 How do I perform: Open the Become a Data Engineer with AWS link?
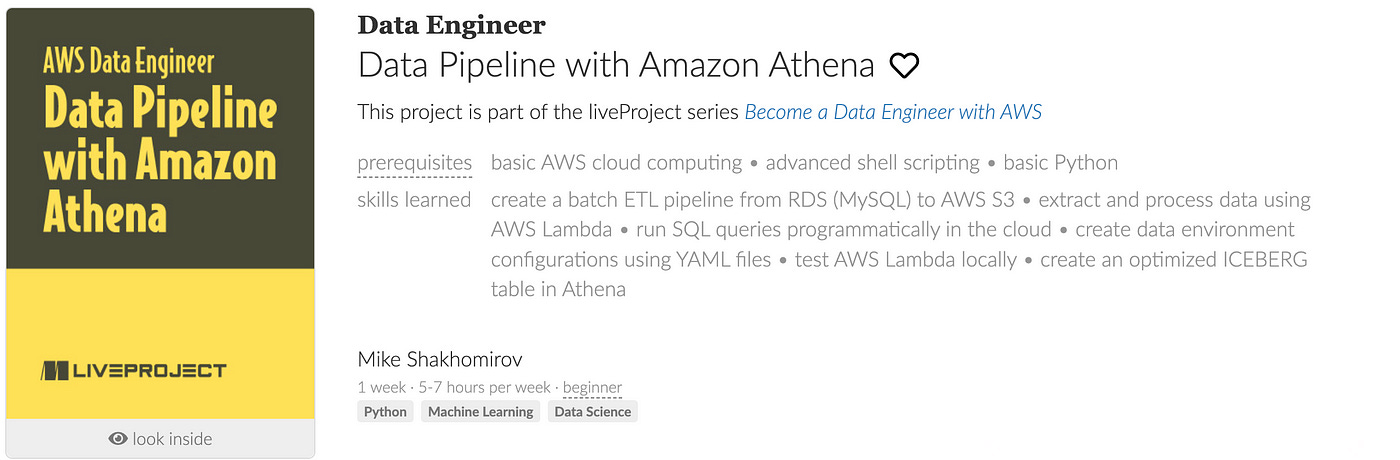[893, 112]
